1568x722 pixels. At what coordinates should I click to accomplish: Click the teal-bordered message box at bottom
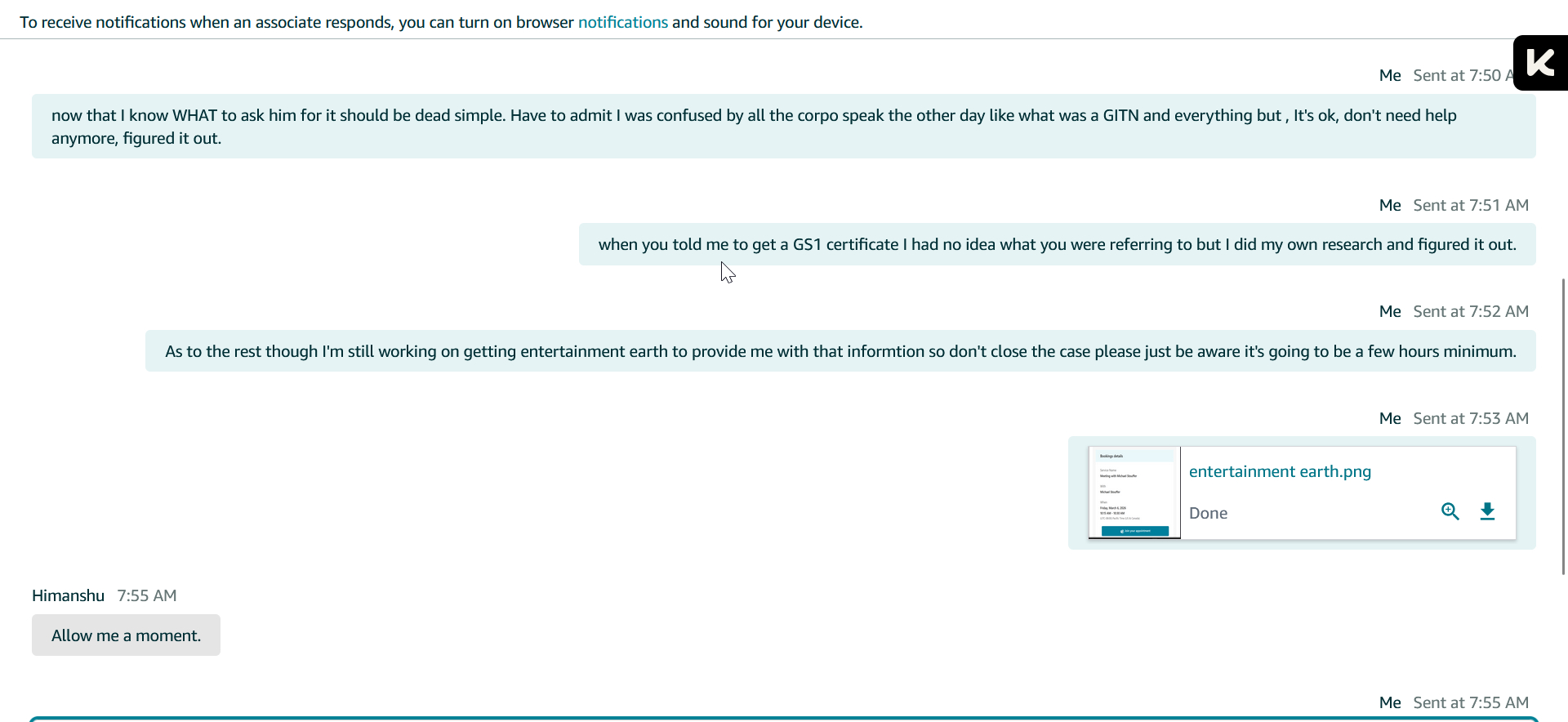(x=783, y=719)
